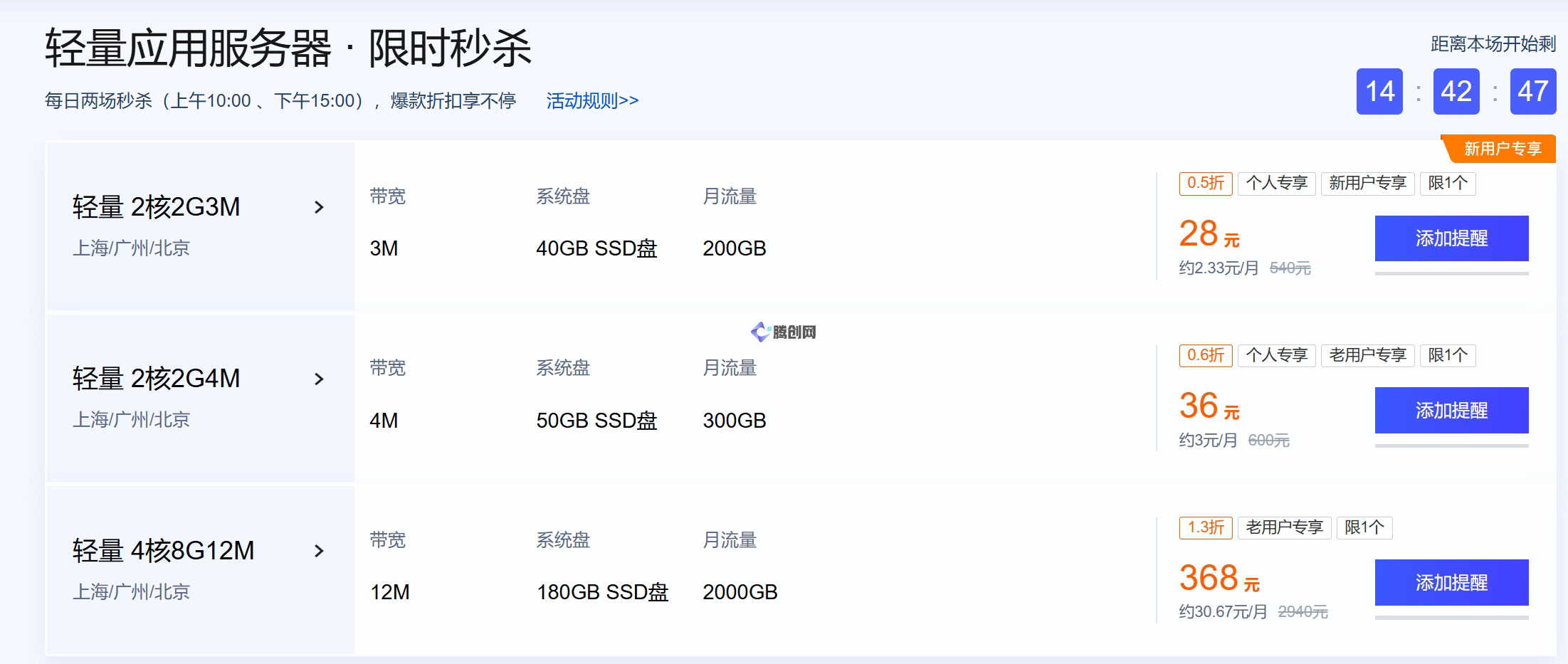
Task: Click the progress bar under 368元 添加提醒
Action: point(1451,617)
